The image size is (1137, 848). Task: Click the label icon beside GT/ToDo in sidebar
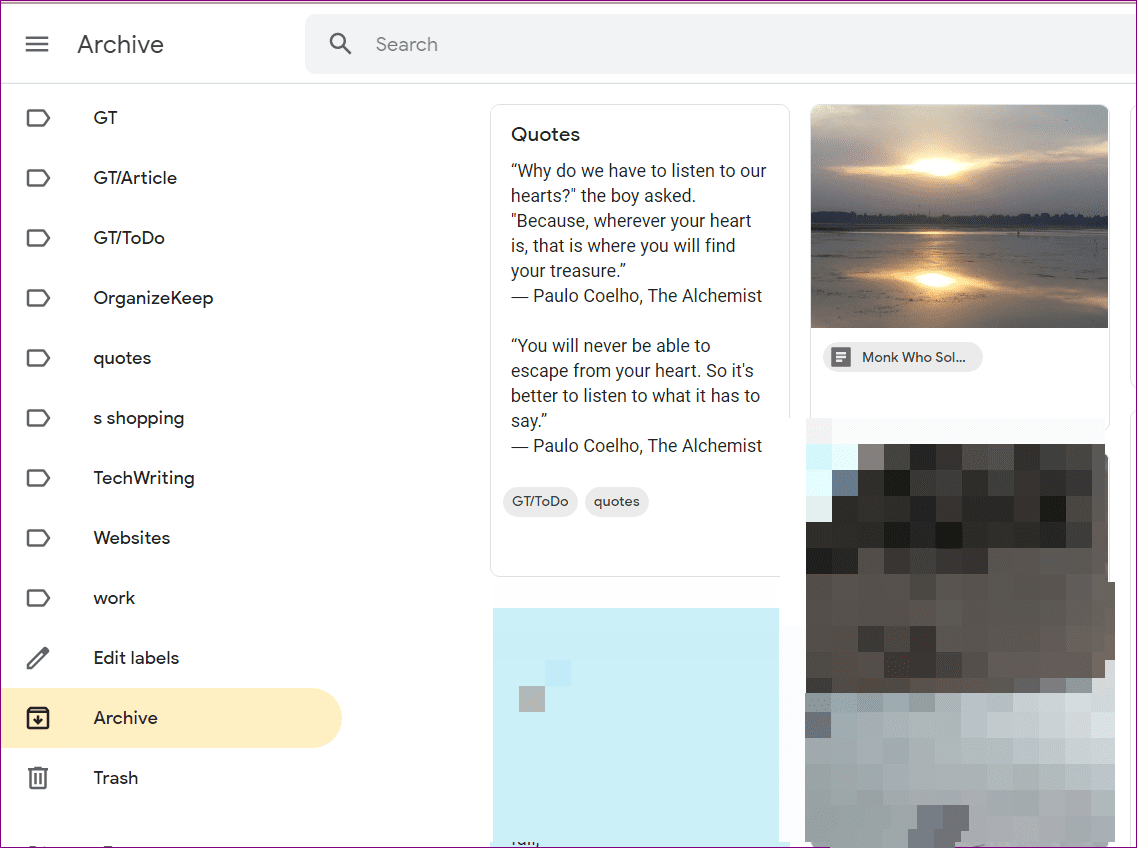coord(38,238)
